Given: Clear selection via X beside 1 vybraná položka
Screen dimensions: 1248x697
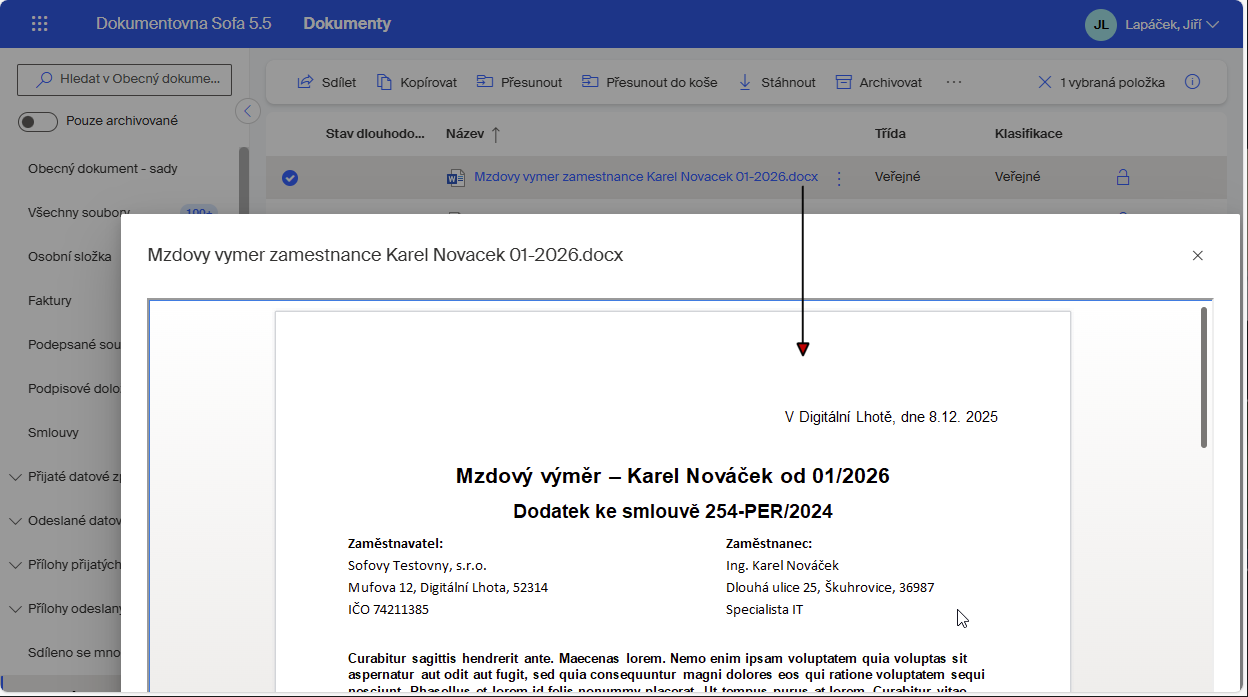Looking at the screenshot, I should [1044, 82].
